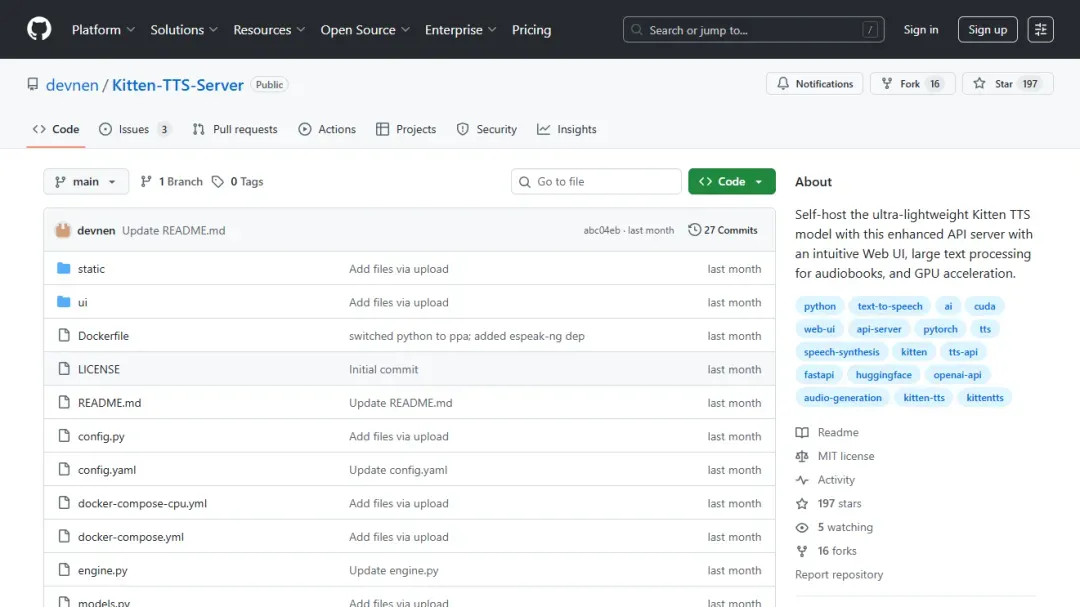This screenshot has width=1080, height=607.
Task: Open the static folder icon
Action: coord(64,269)
